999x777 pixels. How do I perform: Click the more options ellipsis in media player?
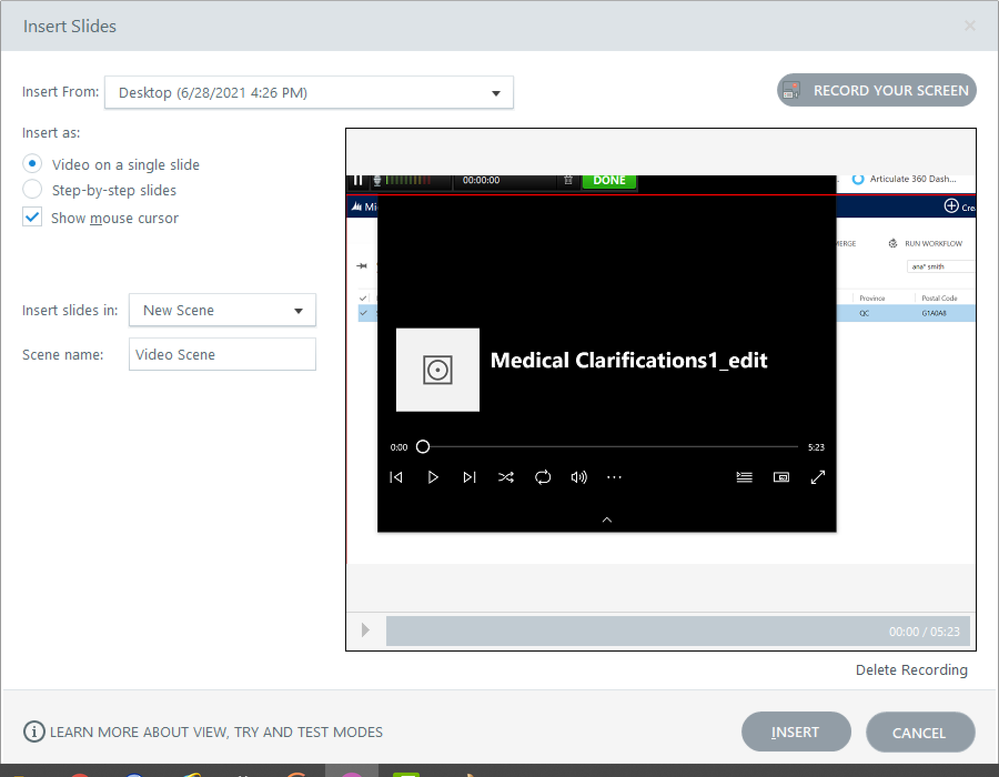614,477
